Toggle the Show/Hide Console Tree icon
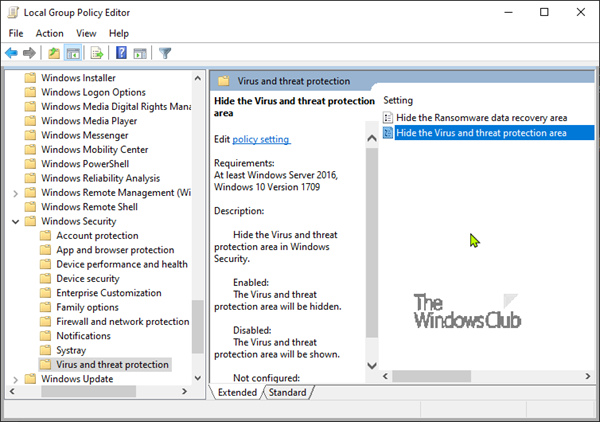600x422 pixels. tap(73, 53)
